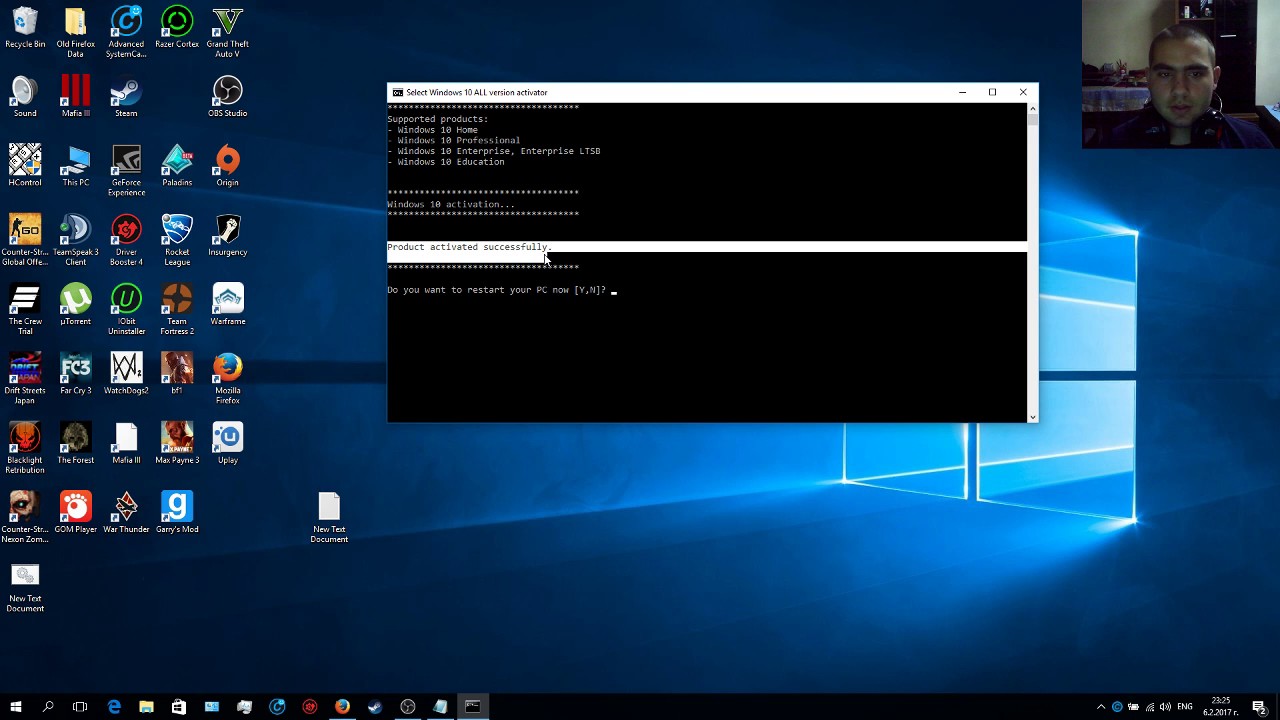The width and height of the screenshot is (1280, 720).
Task: Switch to Steam taskbar button
Action: (375, 707)
